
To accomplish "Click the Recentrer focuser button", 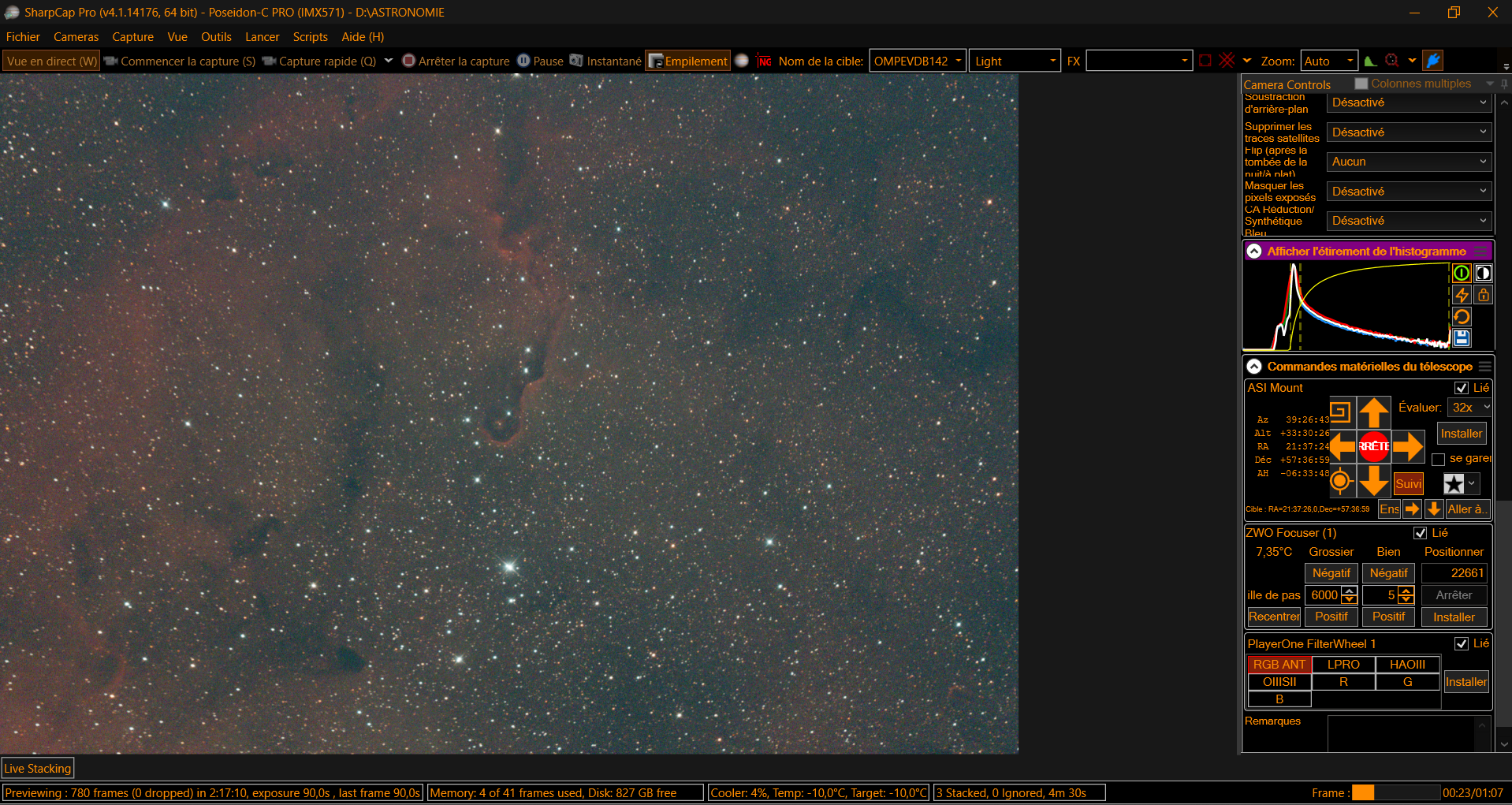I will click(x=1274, y=617).
